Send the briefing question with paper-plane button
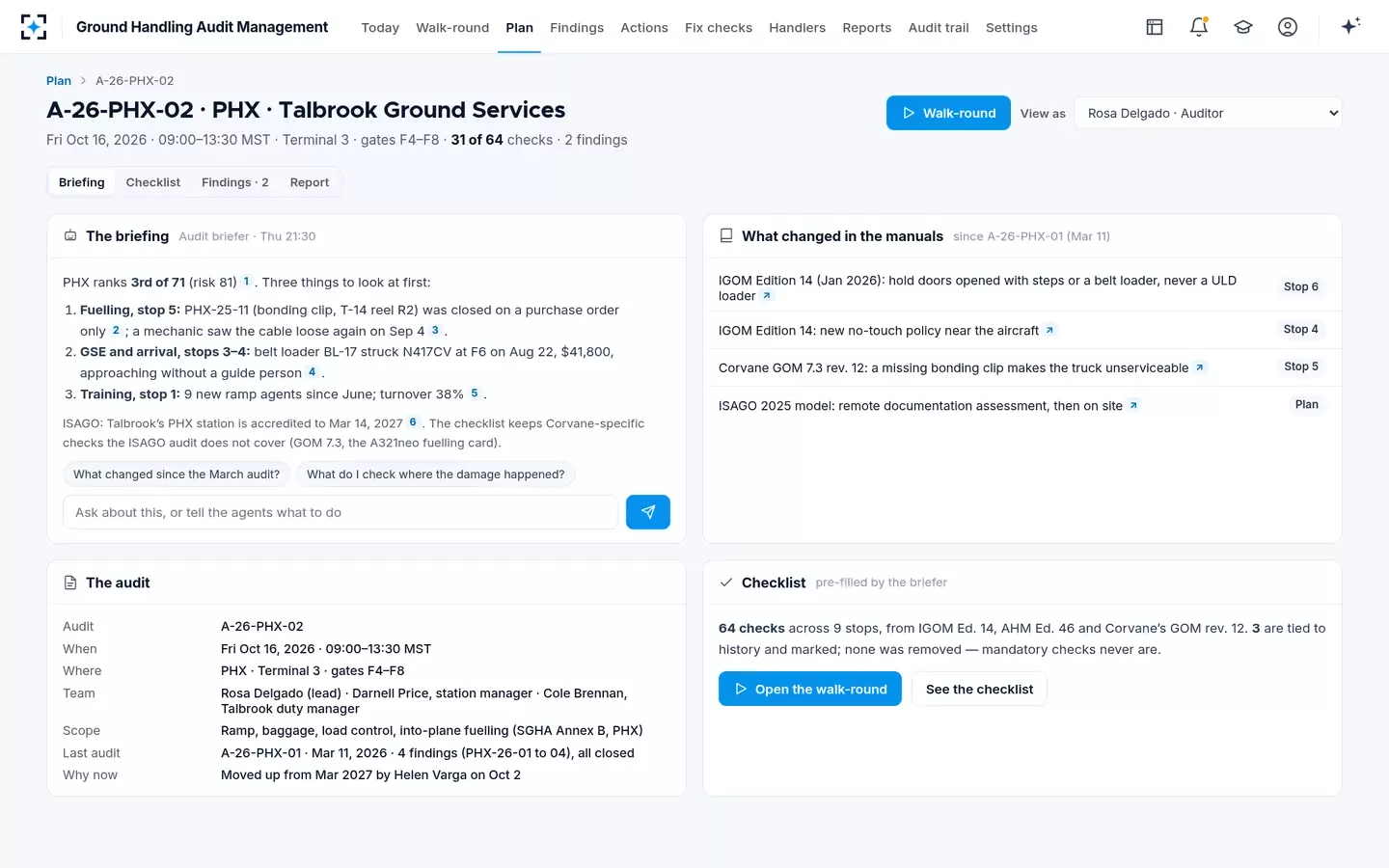 click(x=648, y=512)
